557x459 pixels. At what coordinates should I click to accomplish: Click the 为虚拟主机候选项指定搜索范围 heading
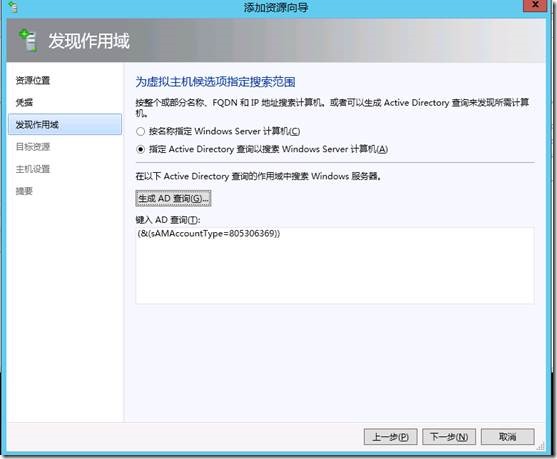(215, 82)
